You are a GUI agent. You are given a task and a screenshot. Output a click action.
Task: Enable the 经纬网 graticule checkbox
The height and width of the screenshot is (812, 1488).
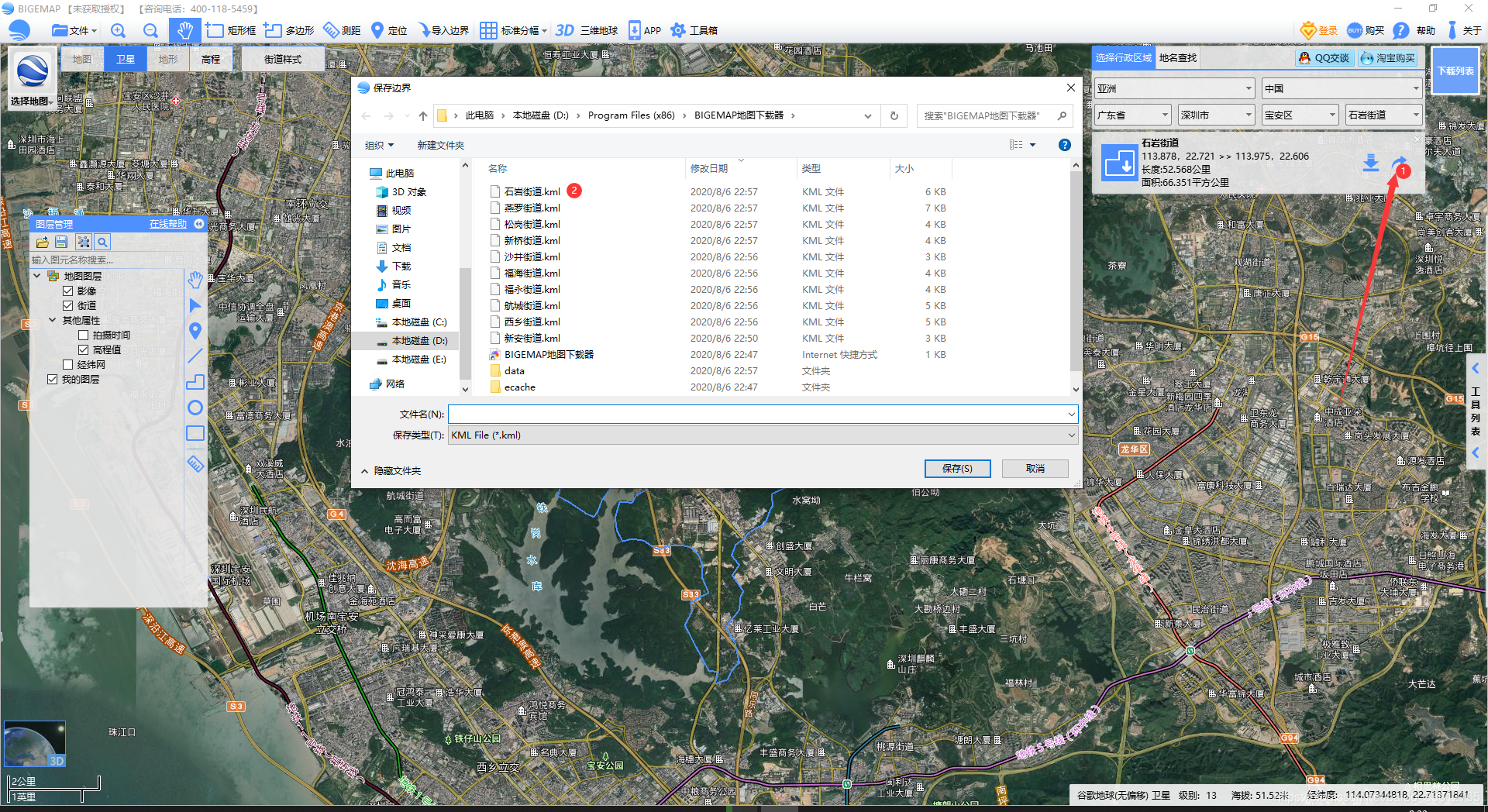point(68,364)
